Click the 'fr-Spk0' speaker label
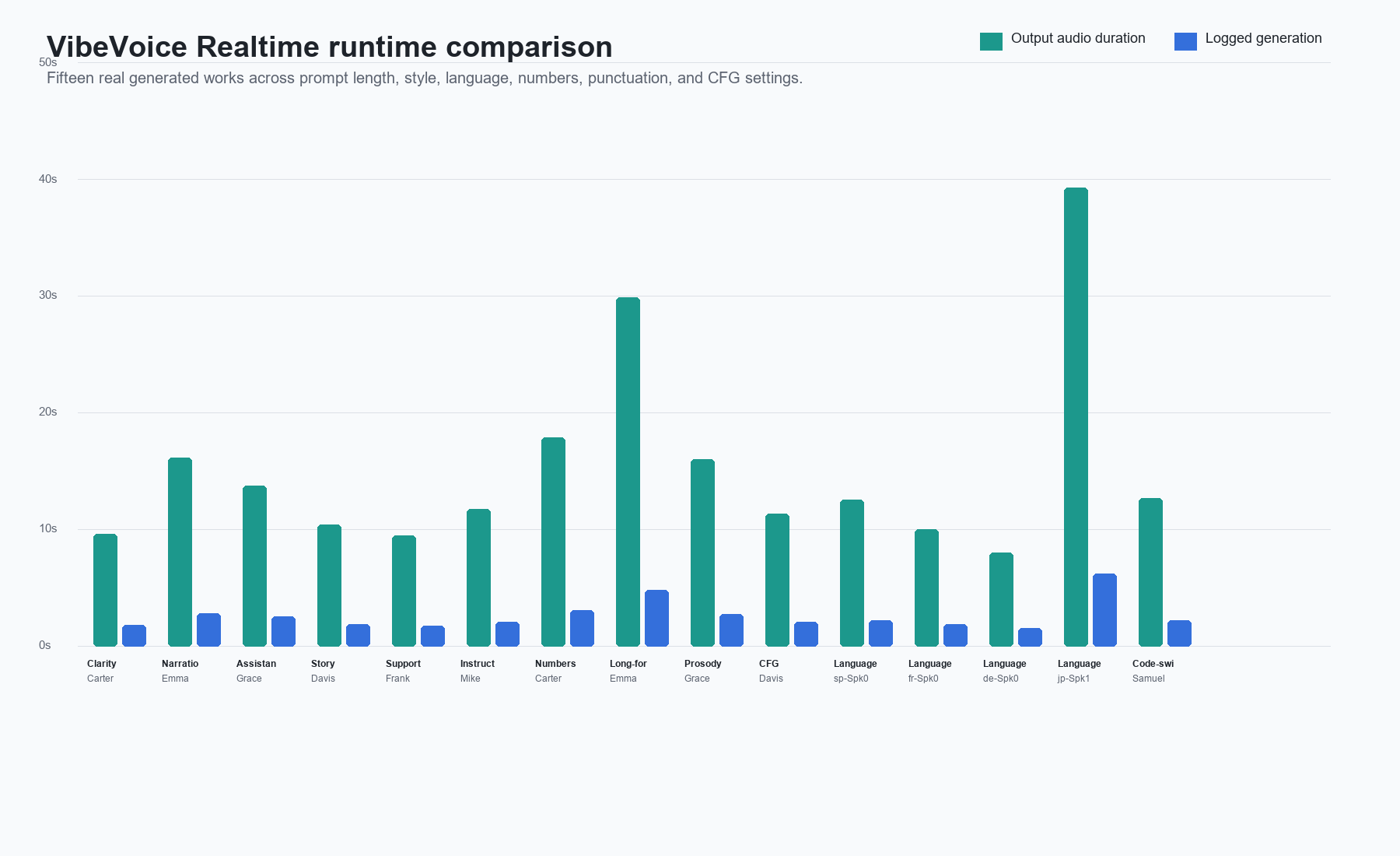 coord(923,679)
